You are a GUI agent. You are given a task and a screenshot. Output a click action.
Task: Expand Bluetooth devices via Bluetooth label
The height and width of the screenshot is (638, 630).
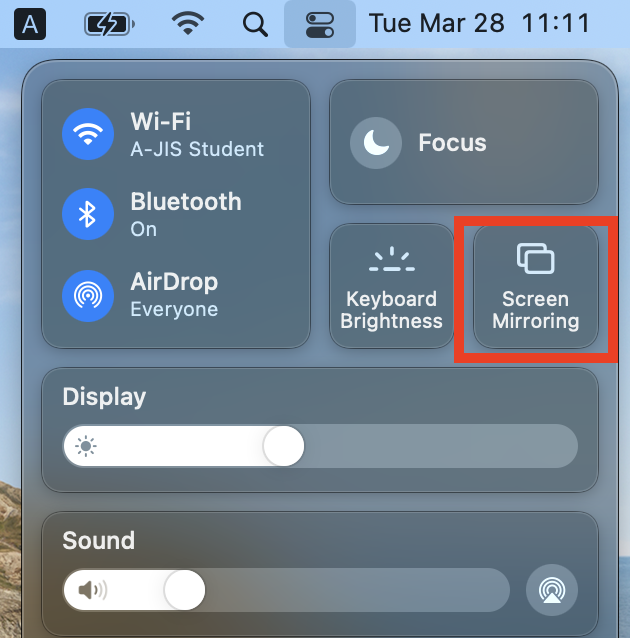(x=186, y=201)
